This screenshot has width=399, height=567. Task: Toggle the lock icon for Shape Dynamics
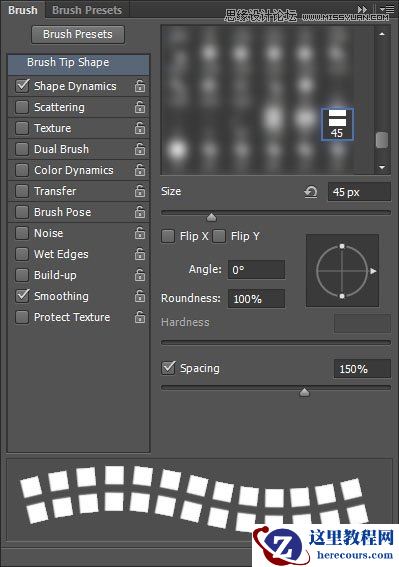[x=140, y=86]
